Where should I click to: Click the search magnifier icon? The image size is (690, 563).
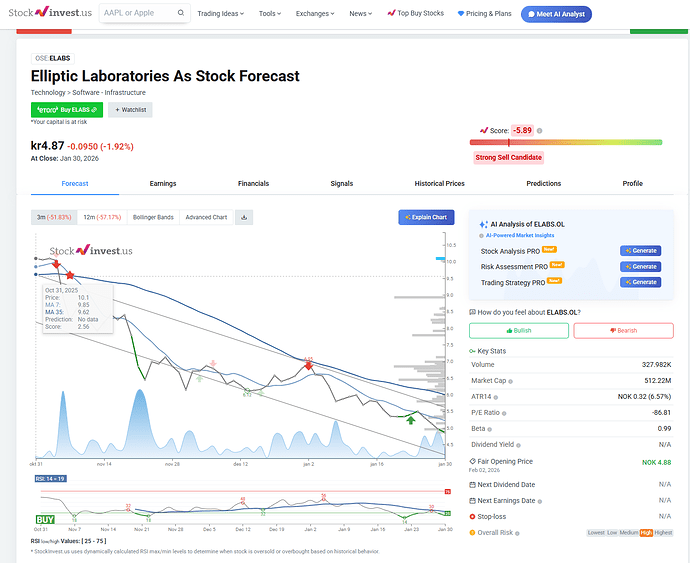pos(180,14)
